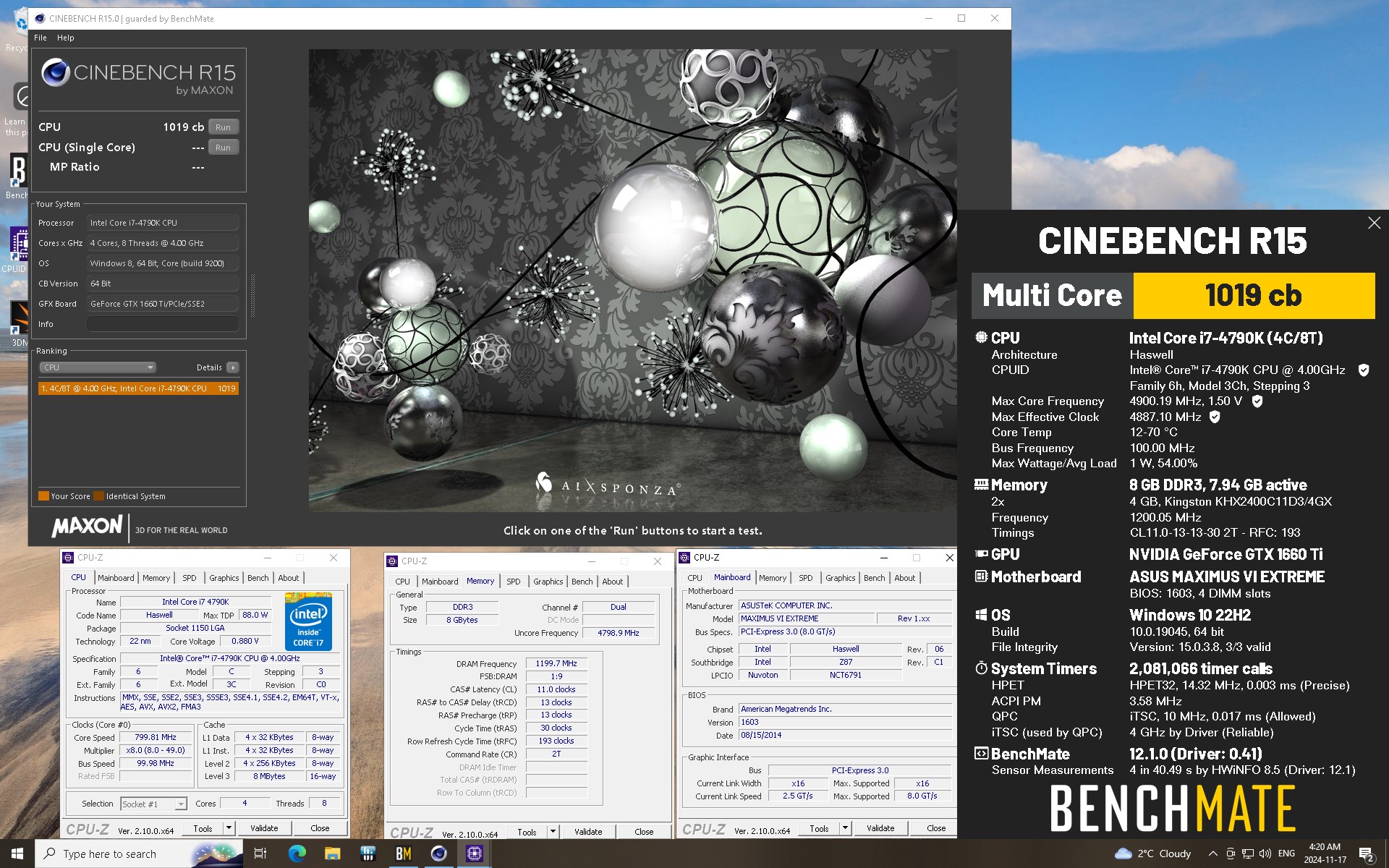
Task: Click Max Core Frequency shield icon
Action: point(1257,401)
